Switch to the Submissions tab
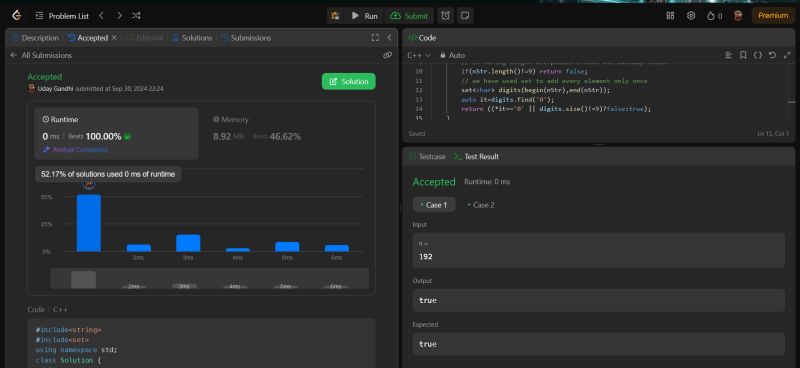 (246, 38)
